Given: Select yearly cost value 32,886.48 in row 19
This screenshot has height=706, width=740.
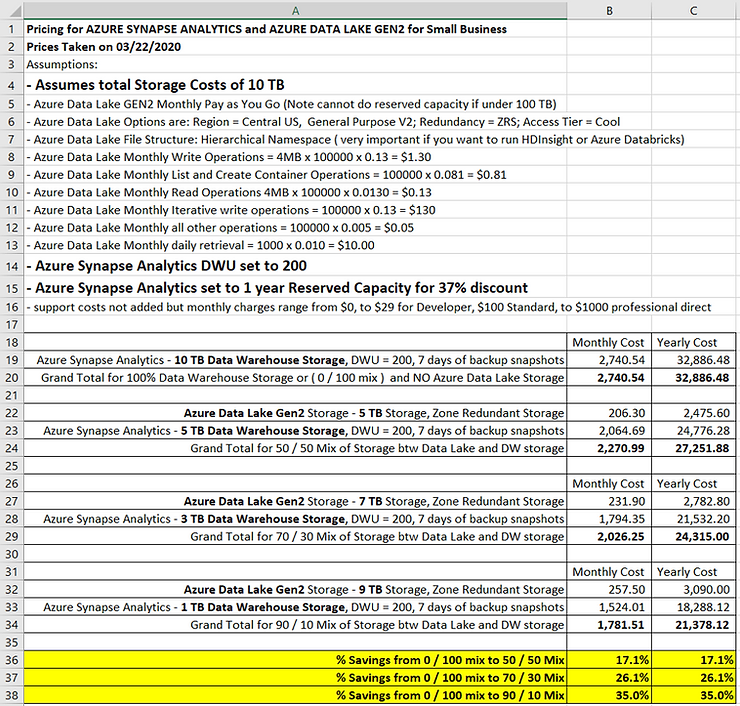Looking at the screenshot, I should (x=693, y=360).
